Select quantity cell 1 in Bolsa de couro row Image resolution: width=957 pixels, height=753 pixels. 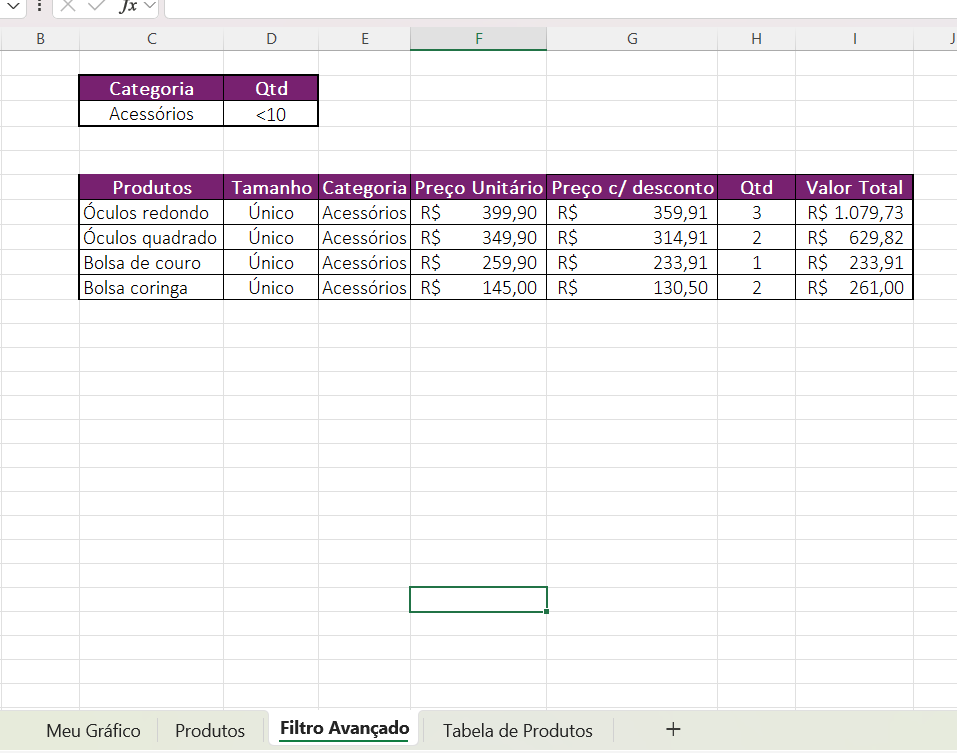(756, 262)
